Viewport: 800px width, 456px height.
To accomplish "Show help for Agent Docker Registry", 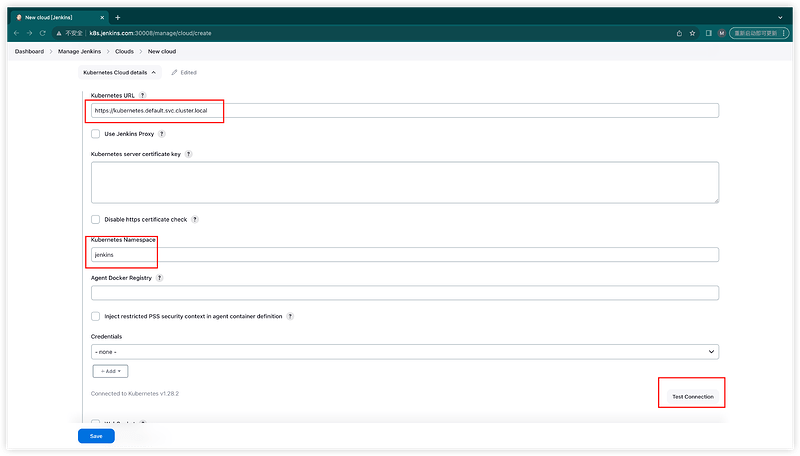I will [x=160, y=278].
